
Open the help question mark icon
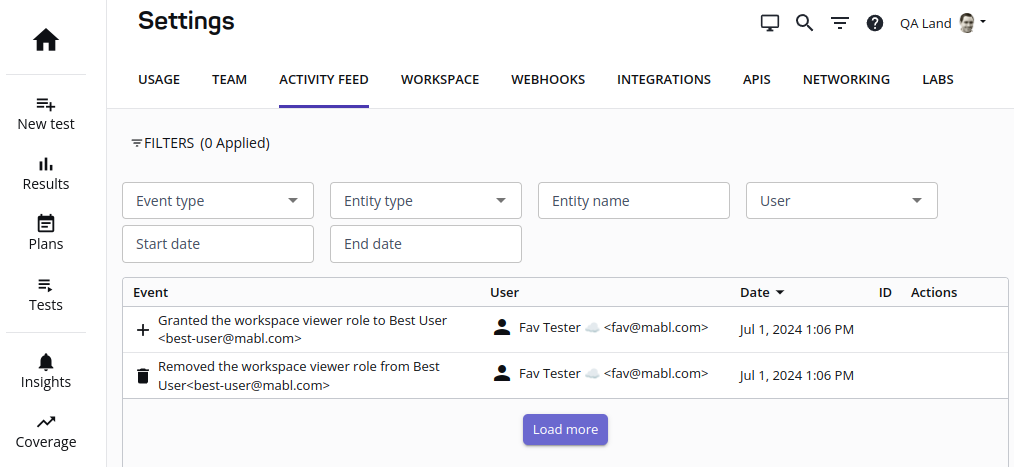coord(875,23)
